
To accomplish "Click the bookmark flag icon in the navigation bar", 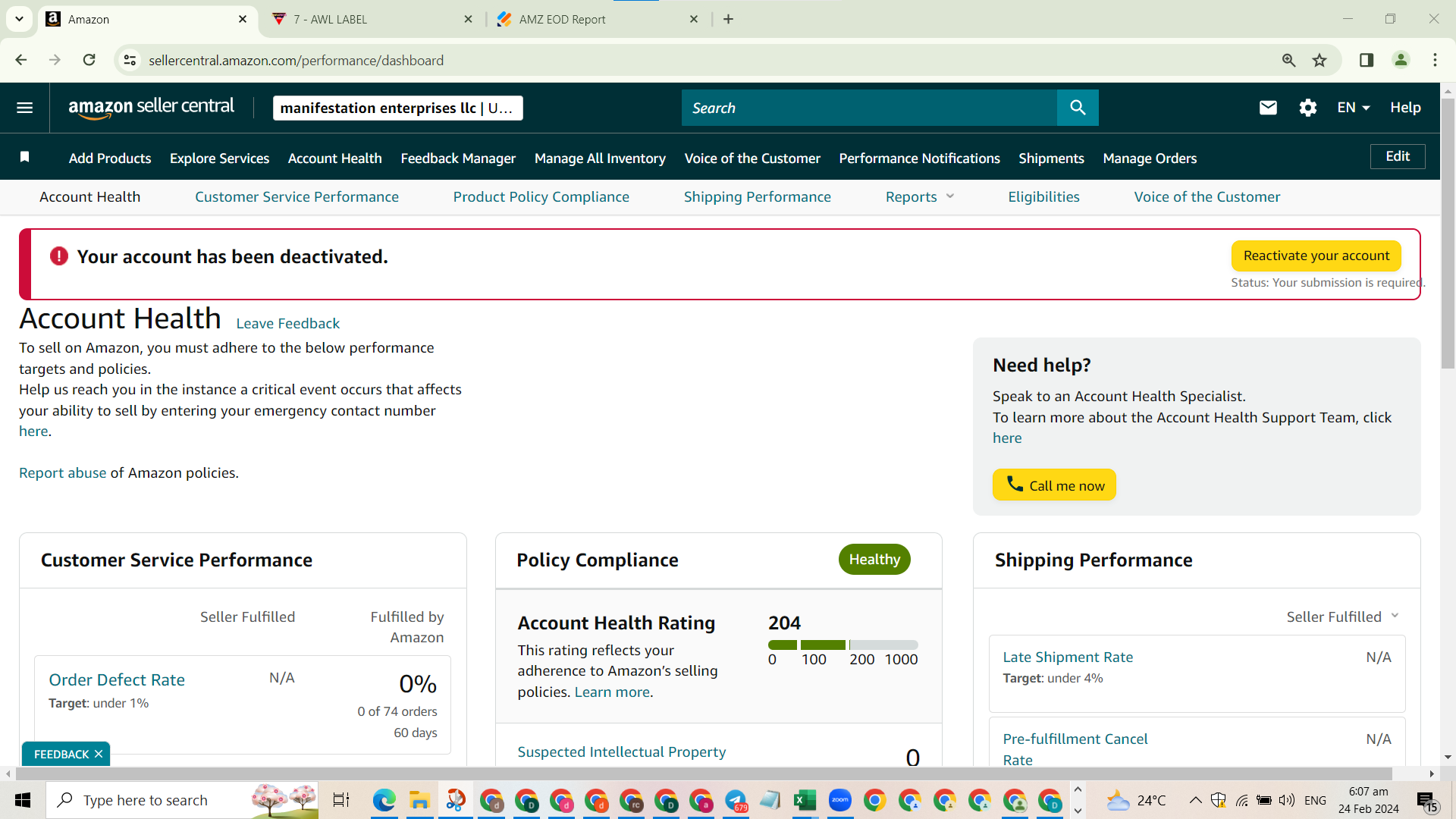I will click(x=25, y=157).
